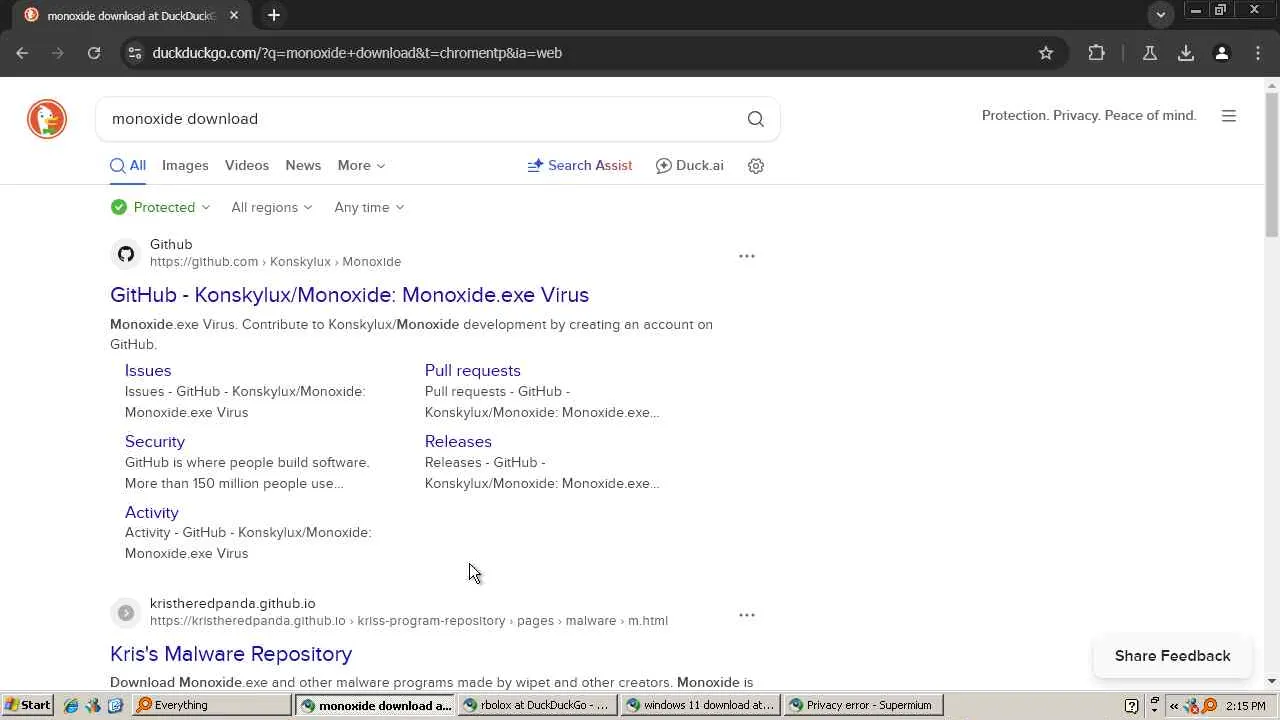Launch the second quick launch icon
Screen dimensions: 1280x720
click(93, 705)
